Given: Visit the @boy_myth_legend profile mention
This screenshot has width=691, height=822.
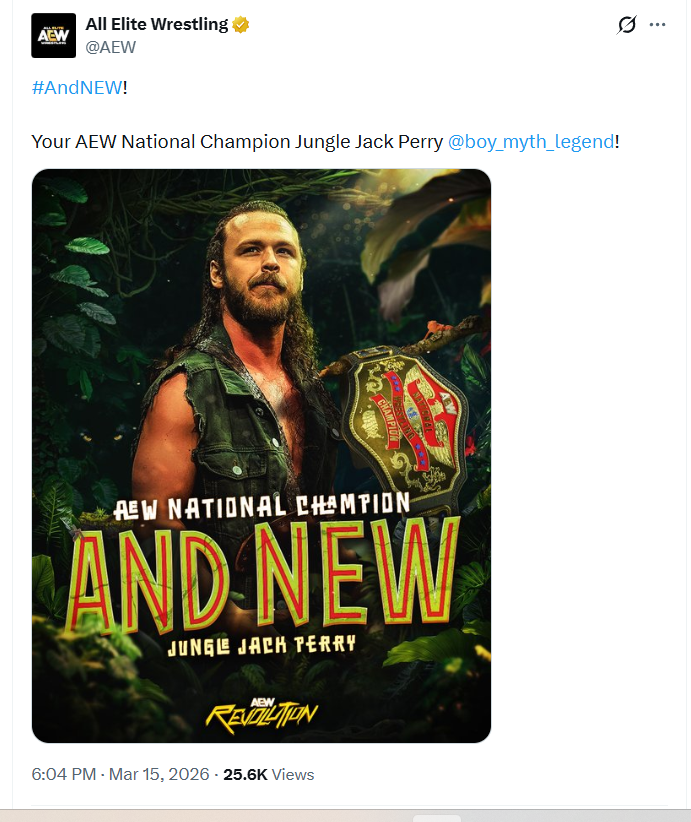Looking at the screenshot, I should (x=531, y=141).
